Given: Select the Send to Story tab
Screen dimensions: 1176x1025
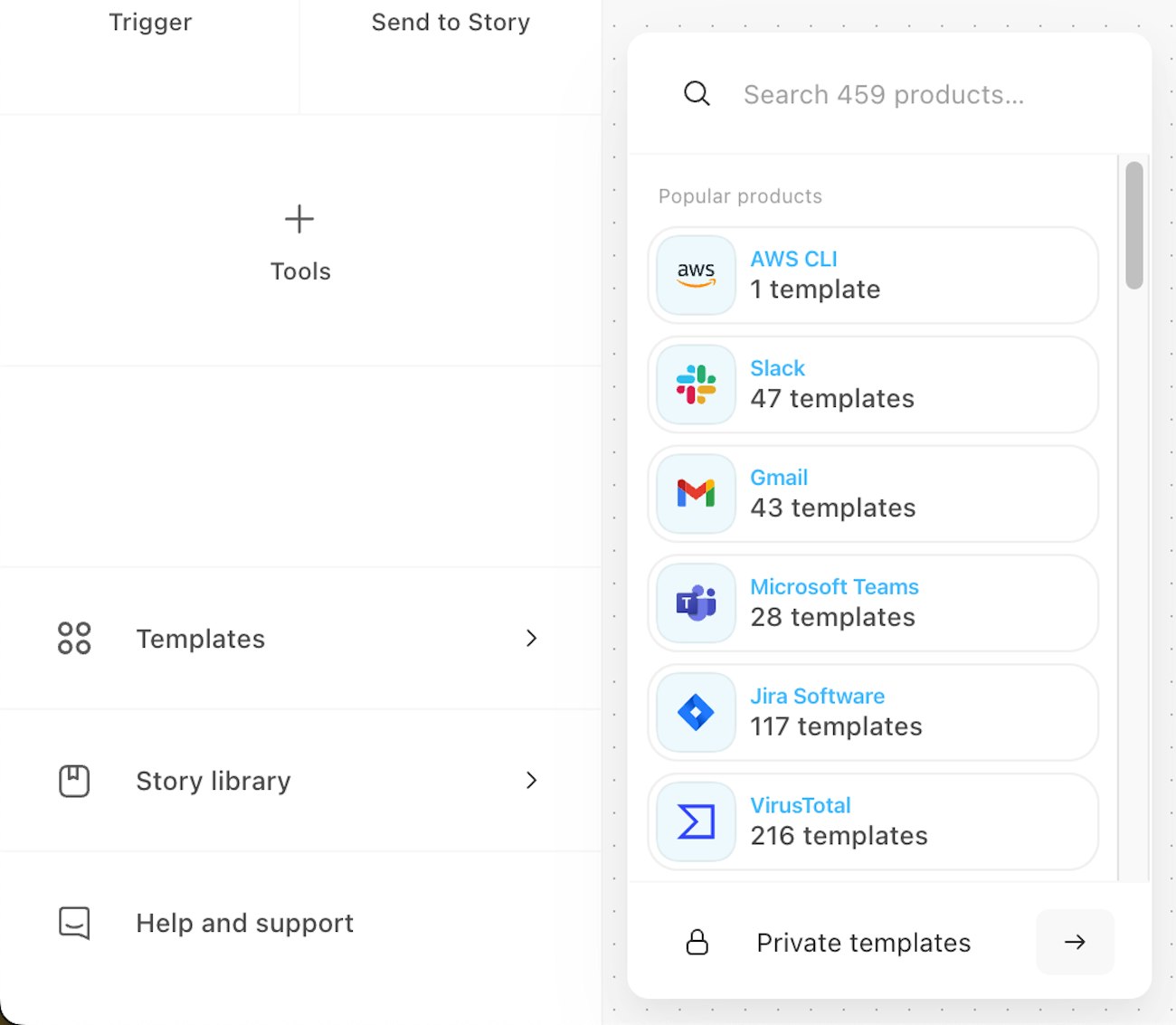Looking at the screenshot, I should click(x=450, y=23).
